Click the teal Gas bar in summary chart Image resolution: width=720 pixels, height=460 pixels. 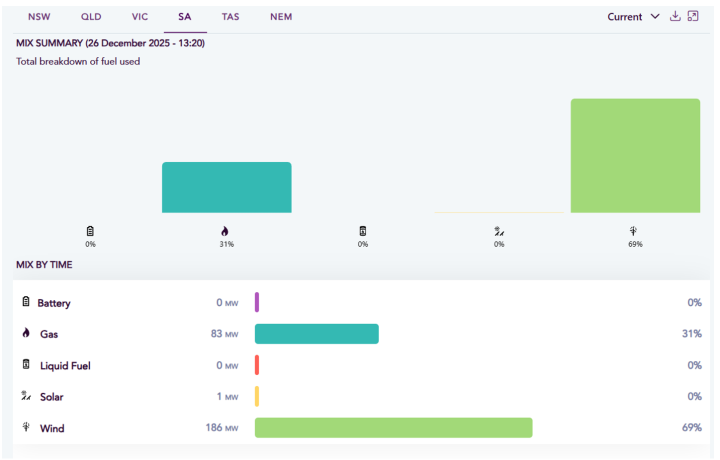pyautogui.click(x=226, y=187)
